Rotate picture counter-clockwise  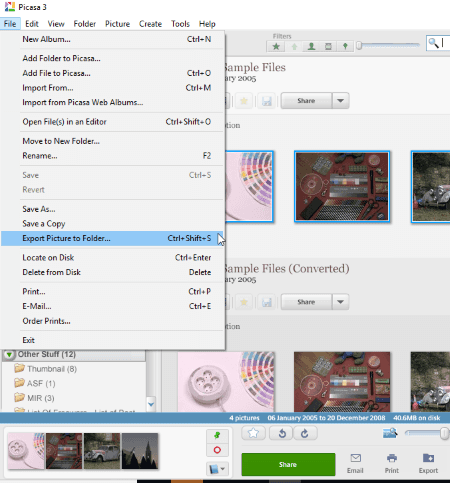click(282, 433)
